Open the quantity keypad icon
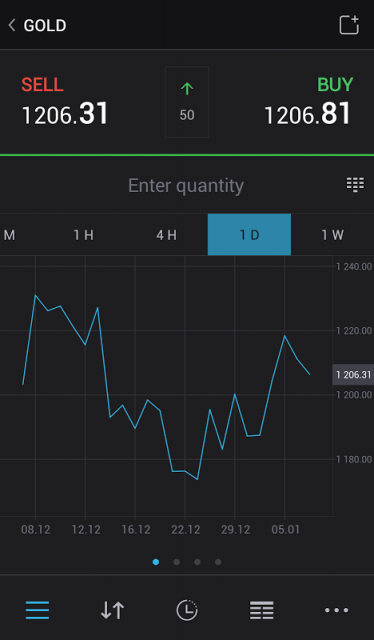This screenshot has width=374, height=640. pos(355,185)
